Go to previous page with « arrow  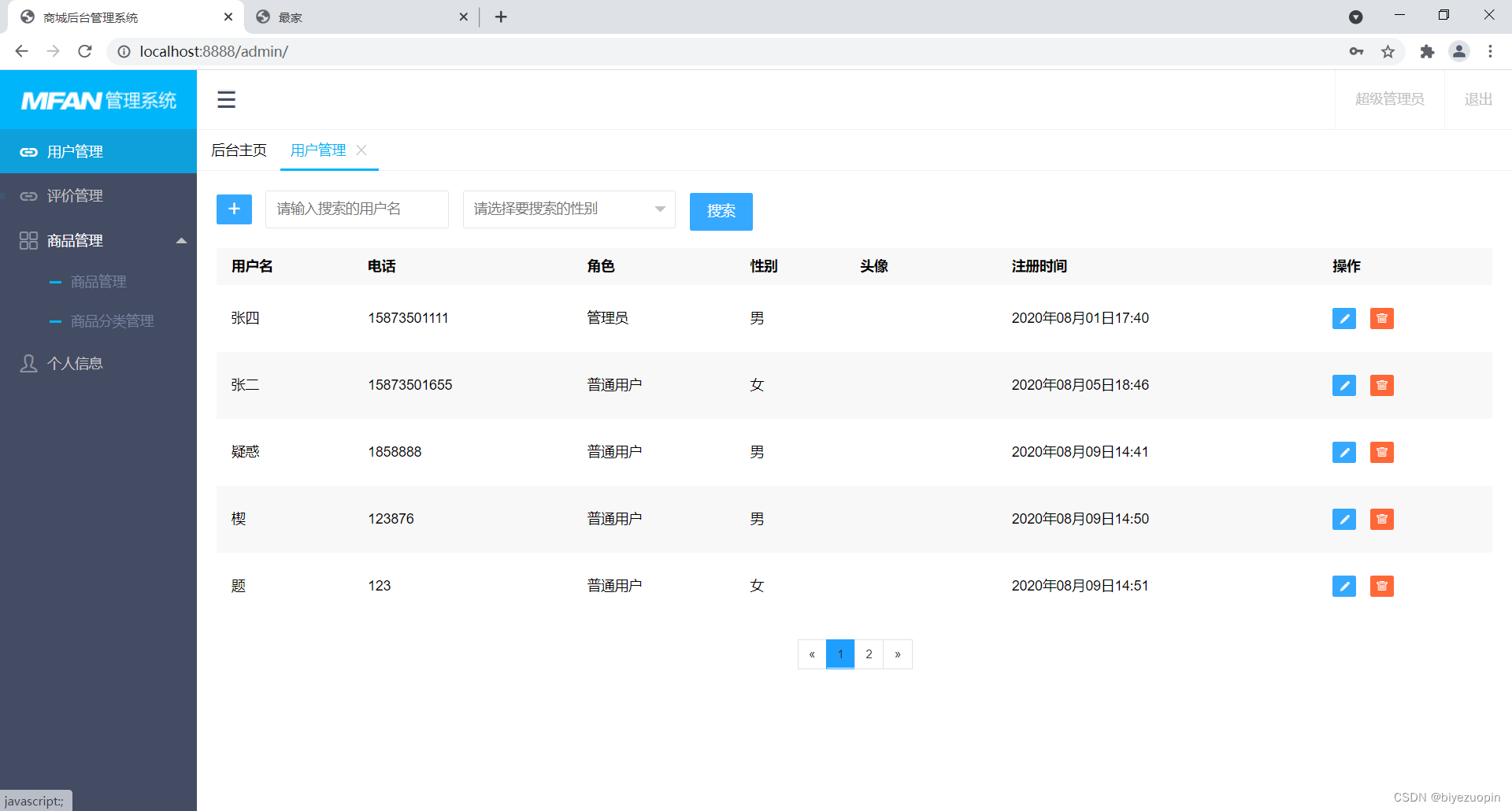click(812, 654)
